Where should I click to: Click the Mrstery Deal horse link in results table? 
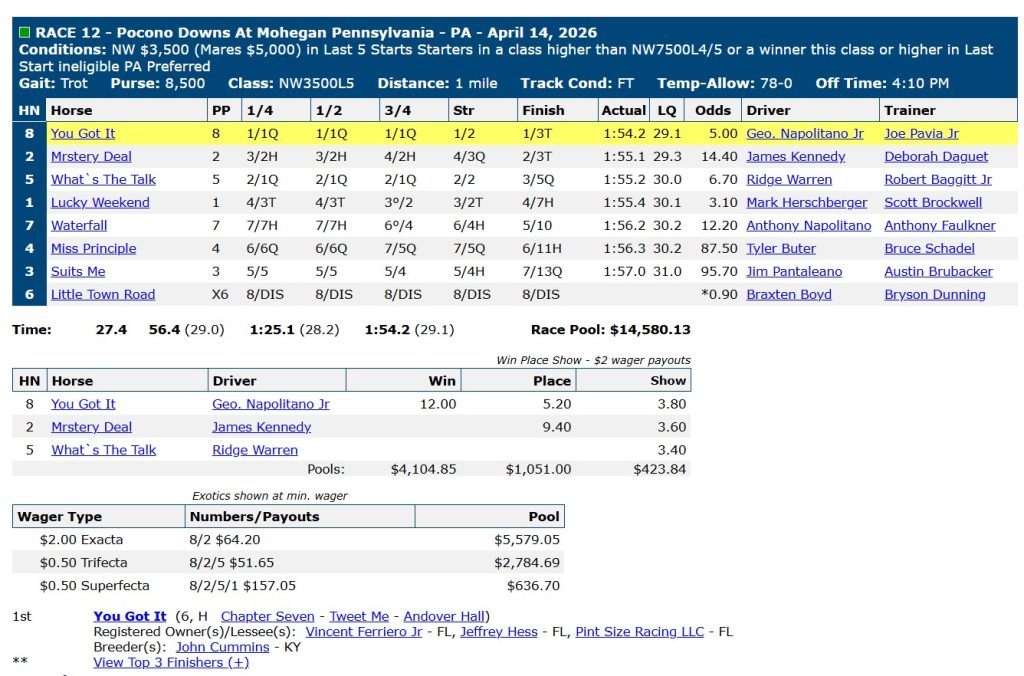[91, 156]
